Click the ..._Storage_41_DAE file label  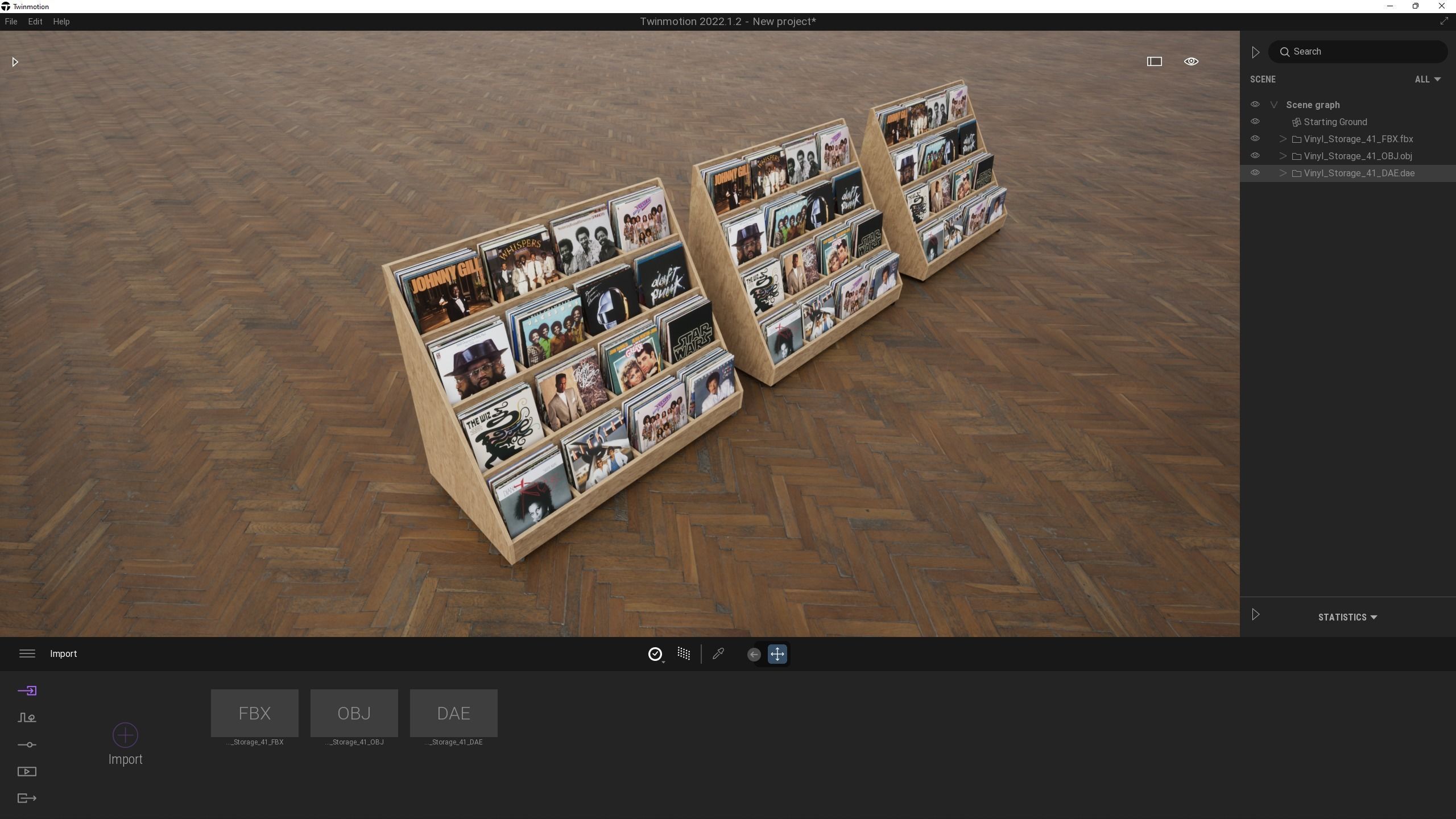pos(454,742)
